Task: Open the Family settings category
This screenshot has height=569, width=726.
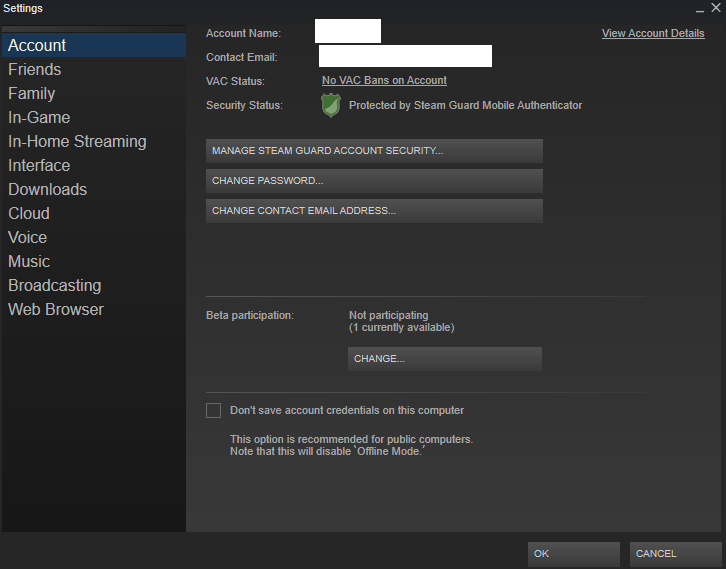Action: pos(94,94)
